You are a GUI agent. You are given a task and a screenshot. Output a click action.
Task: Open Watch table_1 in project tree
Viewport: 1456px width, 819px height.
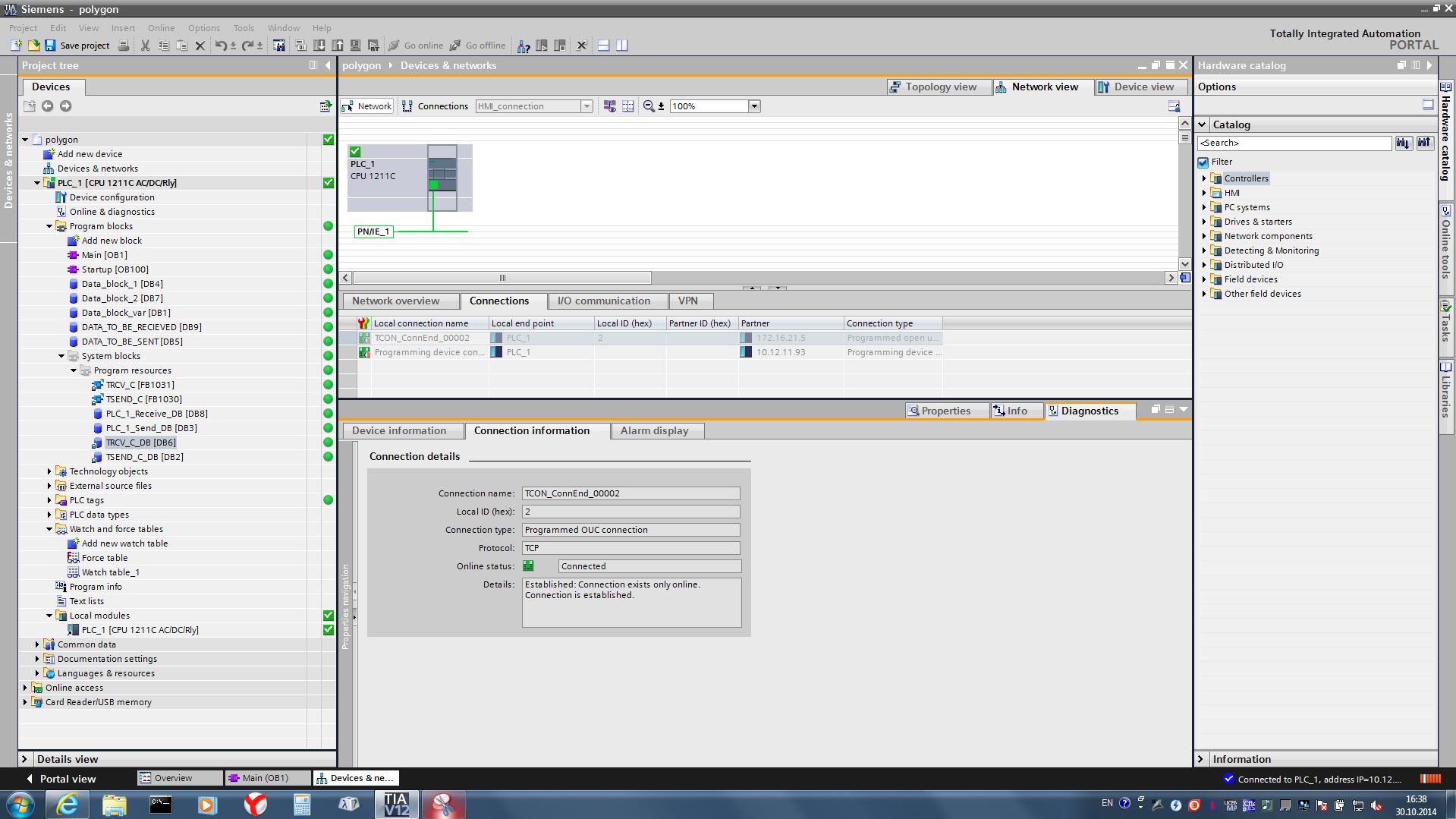110,572
